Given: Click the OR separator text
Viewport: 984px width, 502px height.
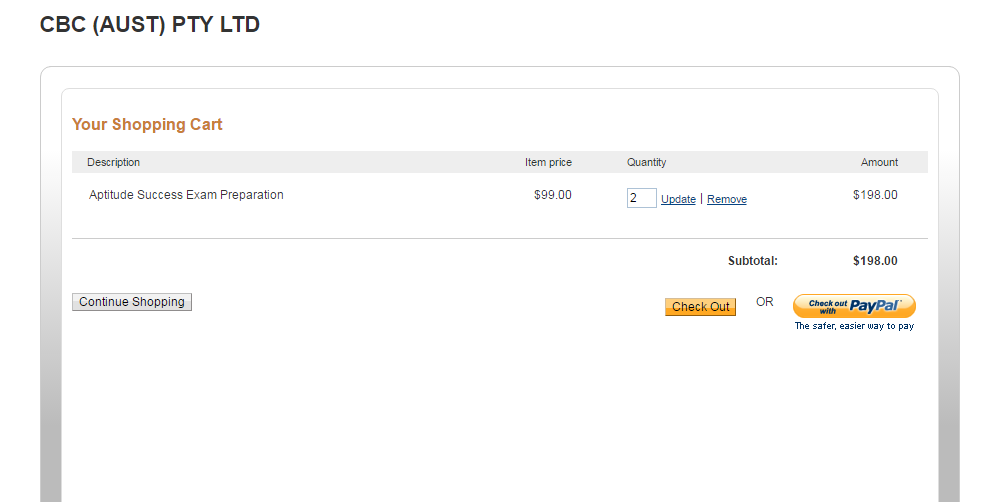Looking at the screenshot, I should pyautogui.click(x=764, y=302).
